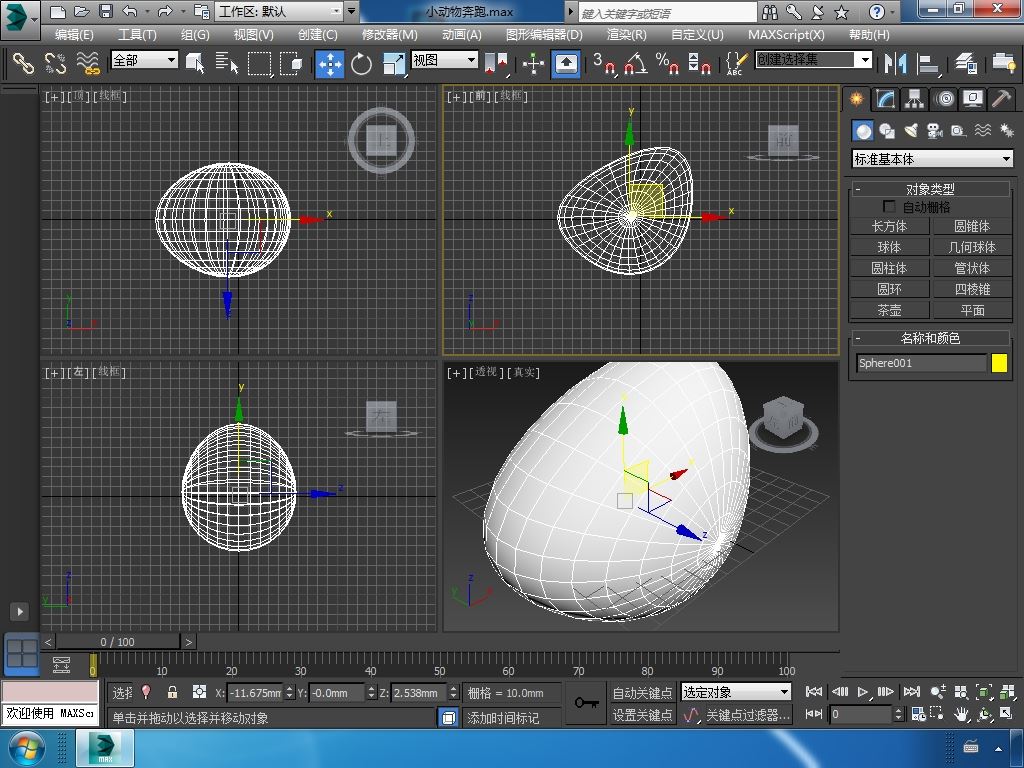Screen dimensions: 1024x768
Task: Click Use Pivot Point Center icon
Action: pos(497,63)
